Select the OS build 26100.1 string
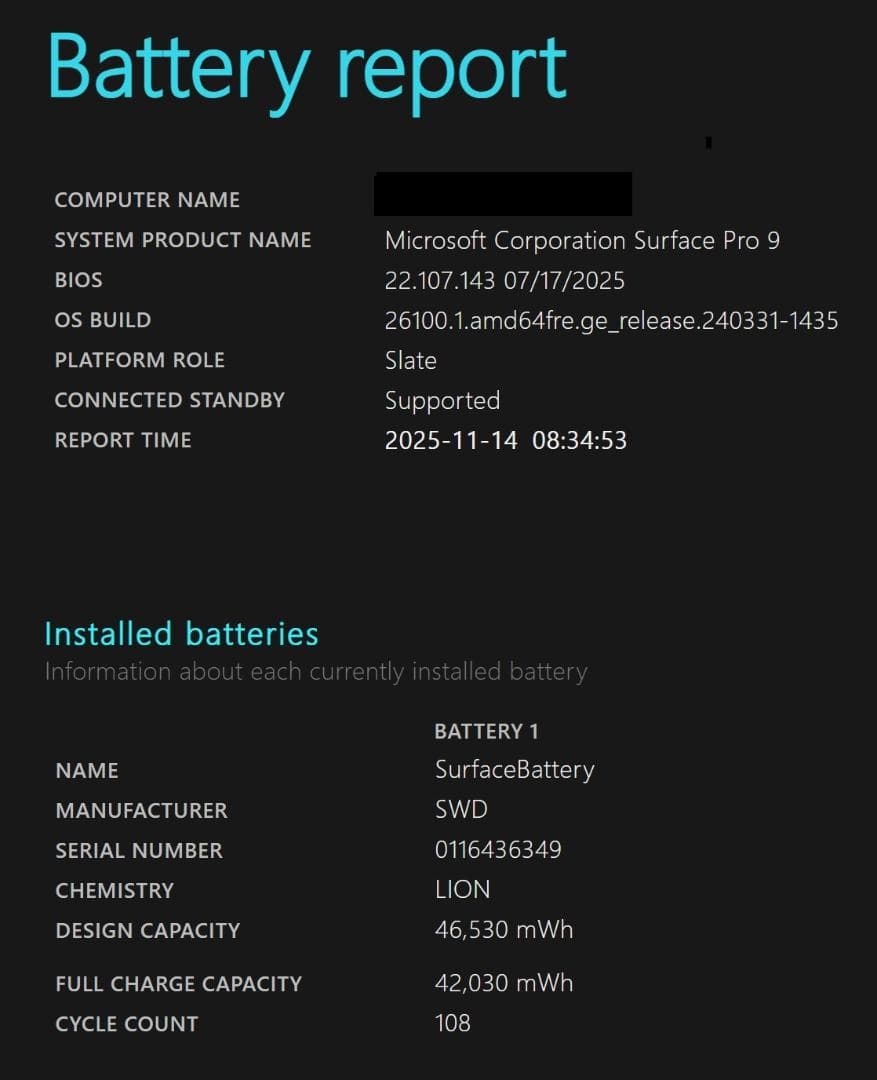This screenshot has width=877, height=1080. click(x=611, y=320)
